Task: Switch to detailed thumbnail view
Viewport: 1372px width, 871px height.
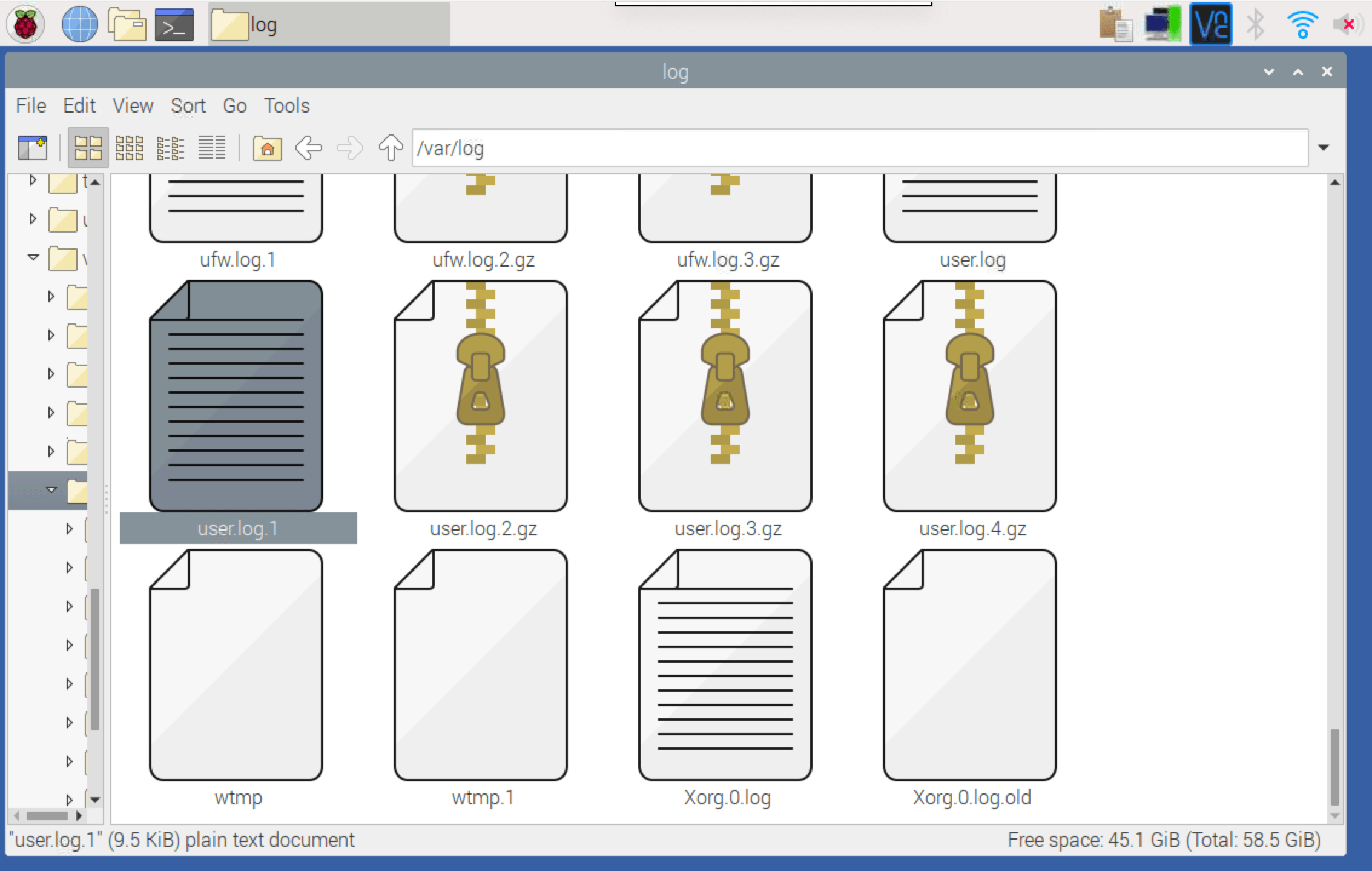Action: (x=170, y=147)
